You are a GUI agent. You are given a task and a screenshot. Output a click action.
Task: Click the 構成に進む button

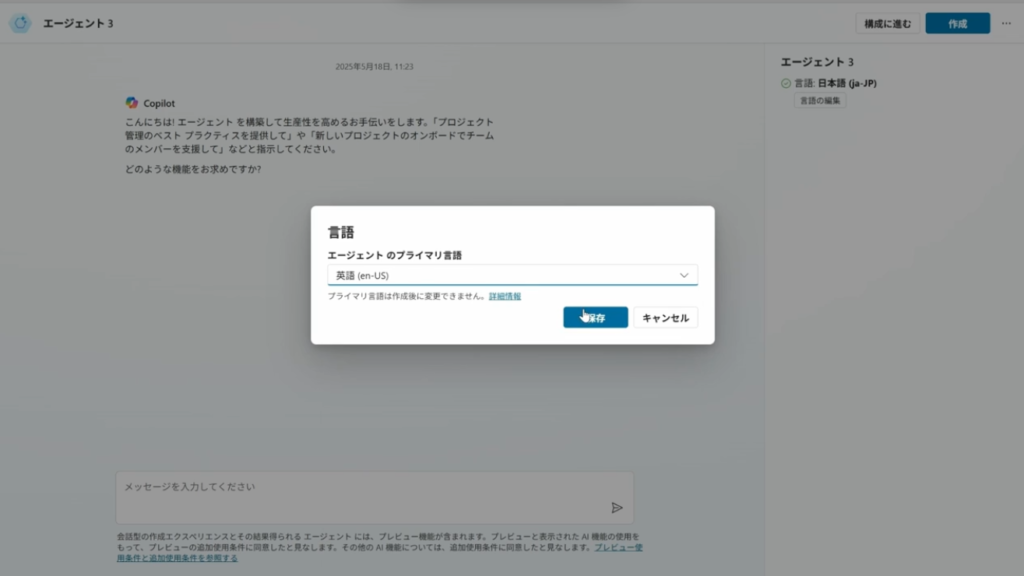[x=887, y=23]
